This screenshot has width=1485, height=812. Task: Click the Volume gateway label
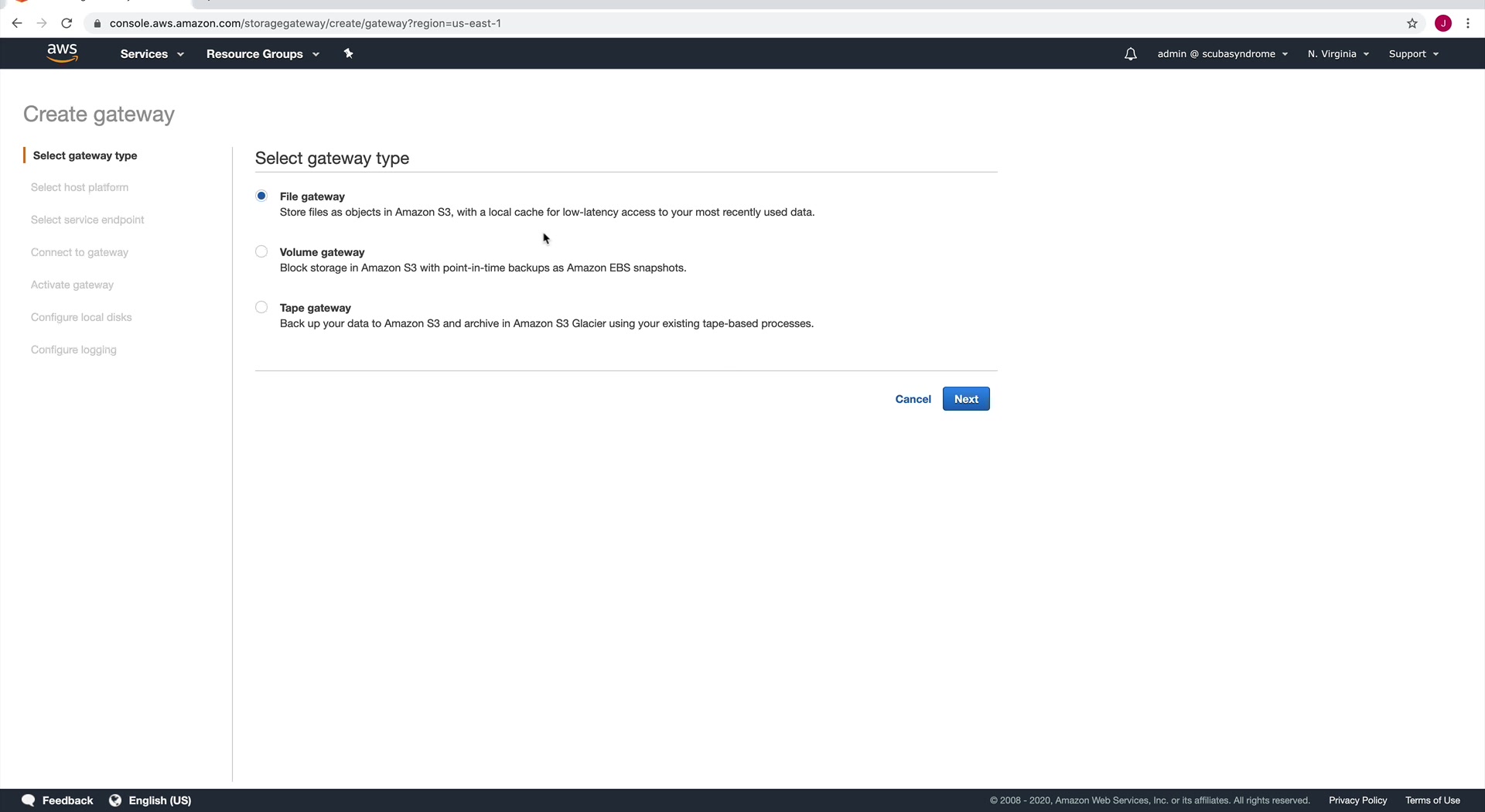tap(322, 252)
